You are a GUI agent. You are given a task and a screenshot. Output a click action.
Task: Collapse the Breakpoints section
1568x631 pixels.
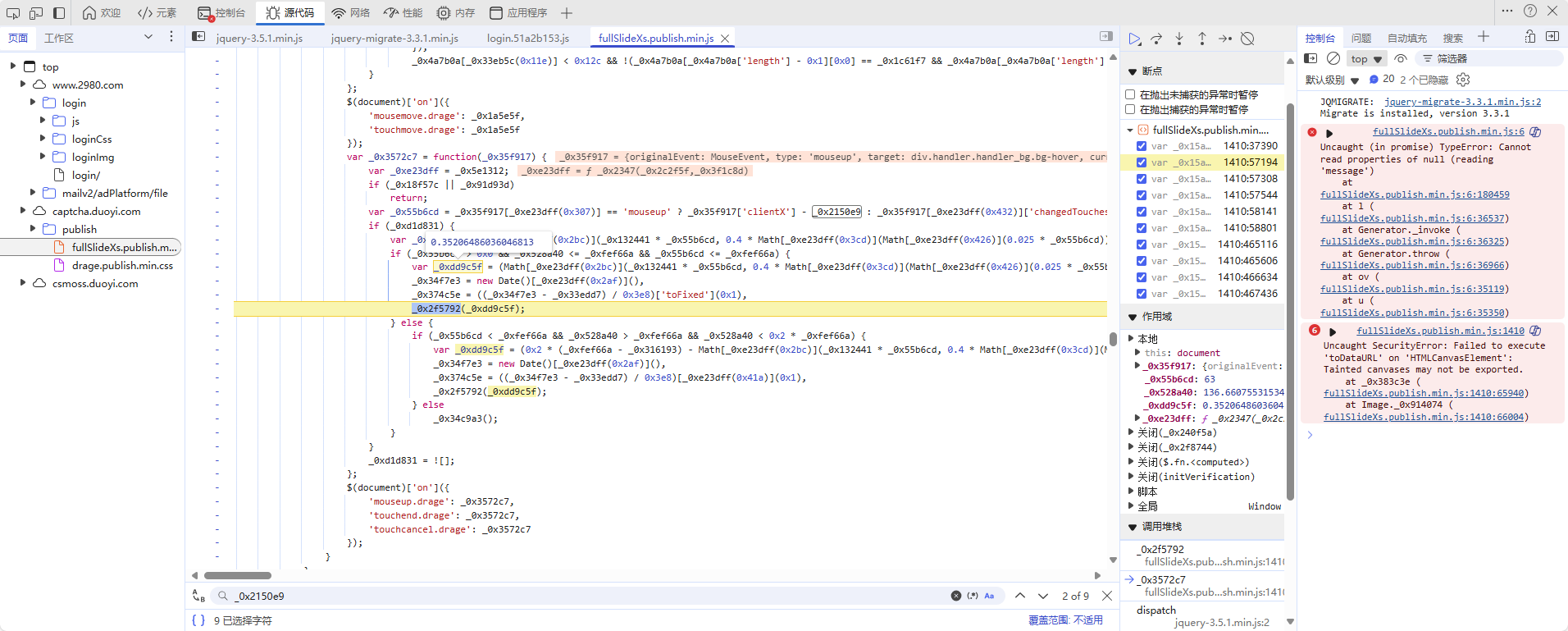[1133, 71]
